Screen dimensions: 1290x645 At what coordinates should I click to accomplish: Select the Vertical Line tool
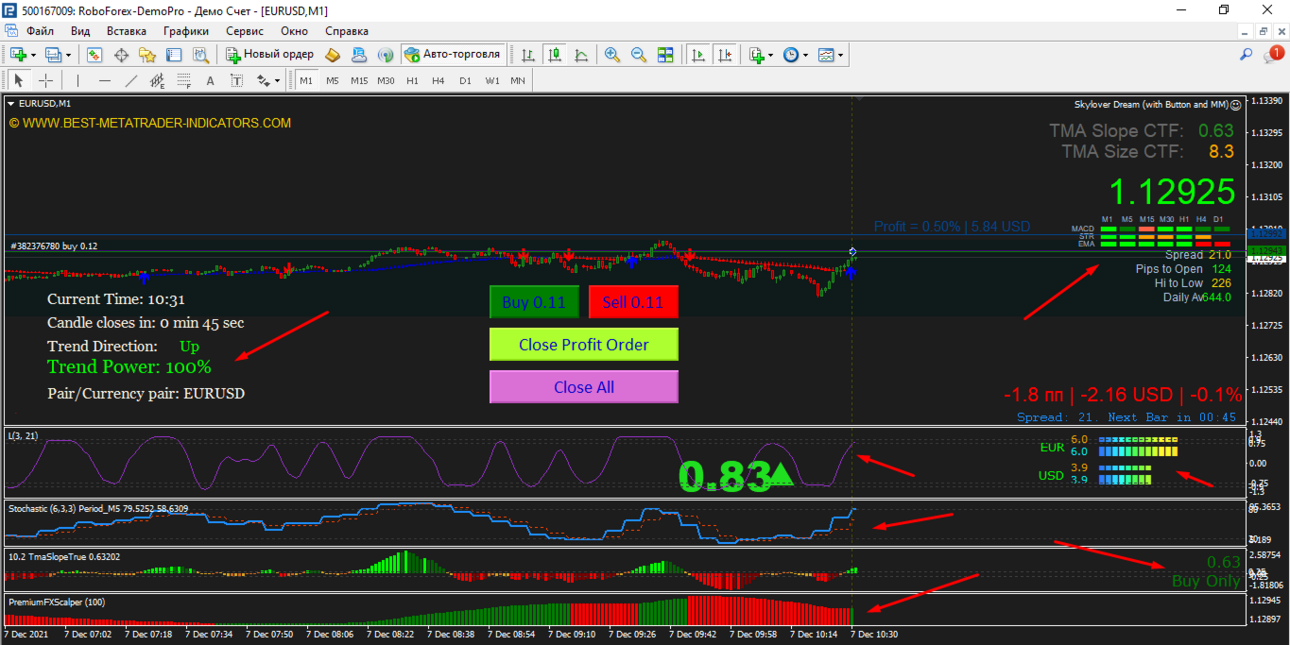click(78, 81)
